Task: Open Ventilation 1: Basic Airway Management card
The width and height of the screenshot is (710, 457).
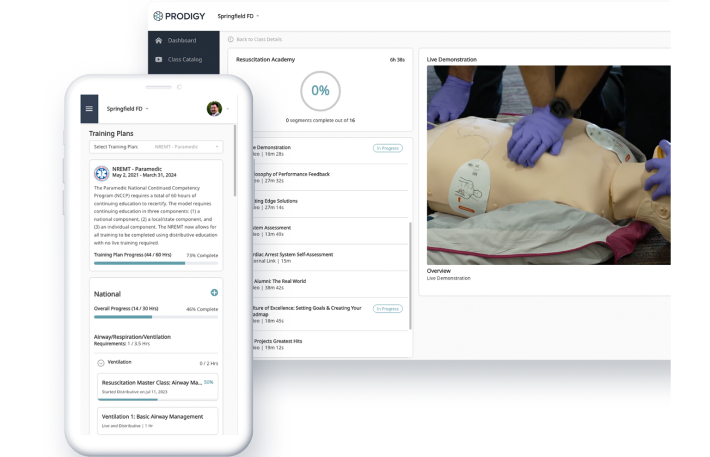Action: click(x=158, y=420)
